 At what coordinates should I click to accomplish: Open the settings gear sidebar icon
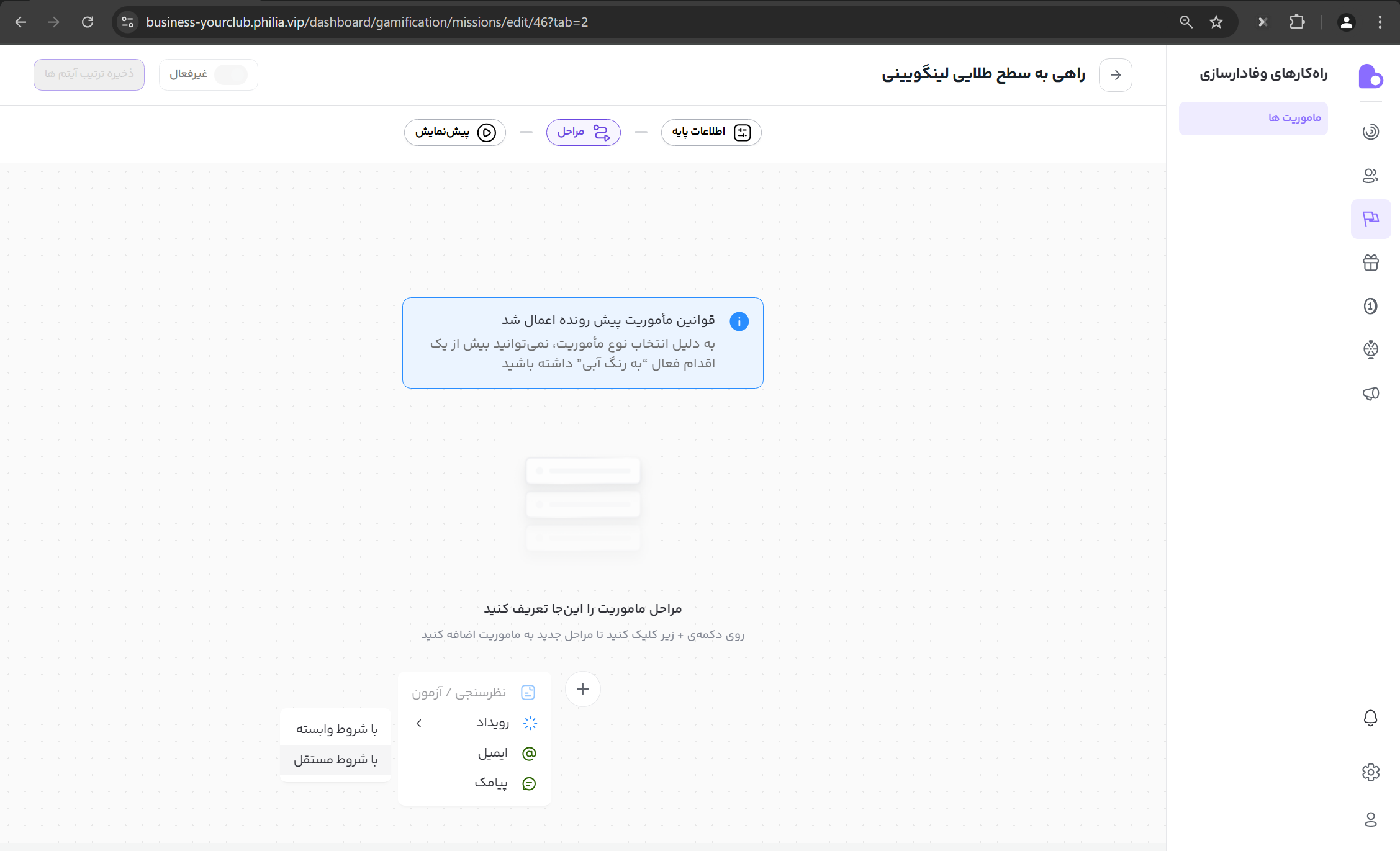click(x=1370, y=772)
